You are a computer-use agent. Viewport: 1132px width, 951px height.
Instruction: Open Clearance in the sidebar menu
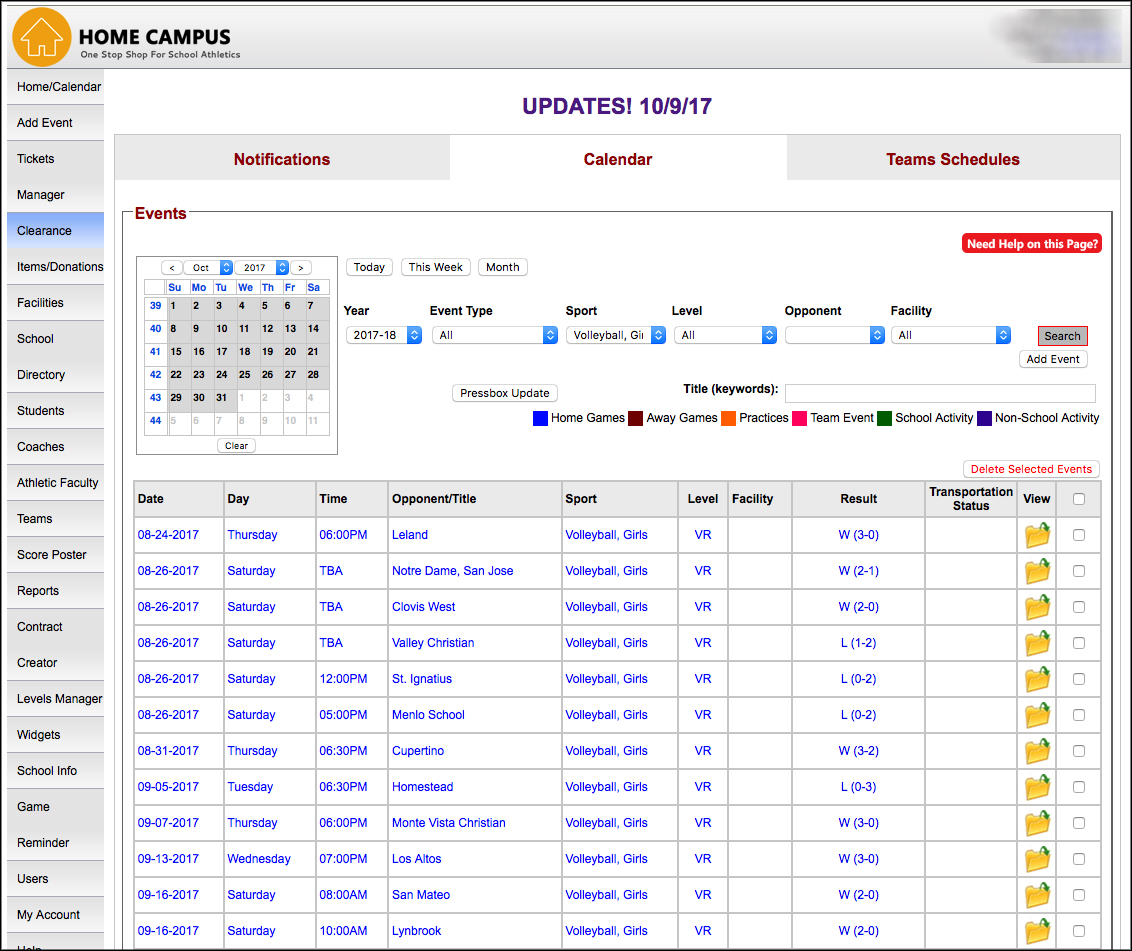tap(56, 231)
